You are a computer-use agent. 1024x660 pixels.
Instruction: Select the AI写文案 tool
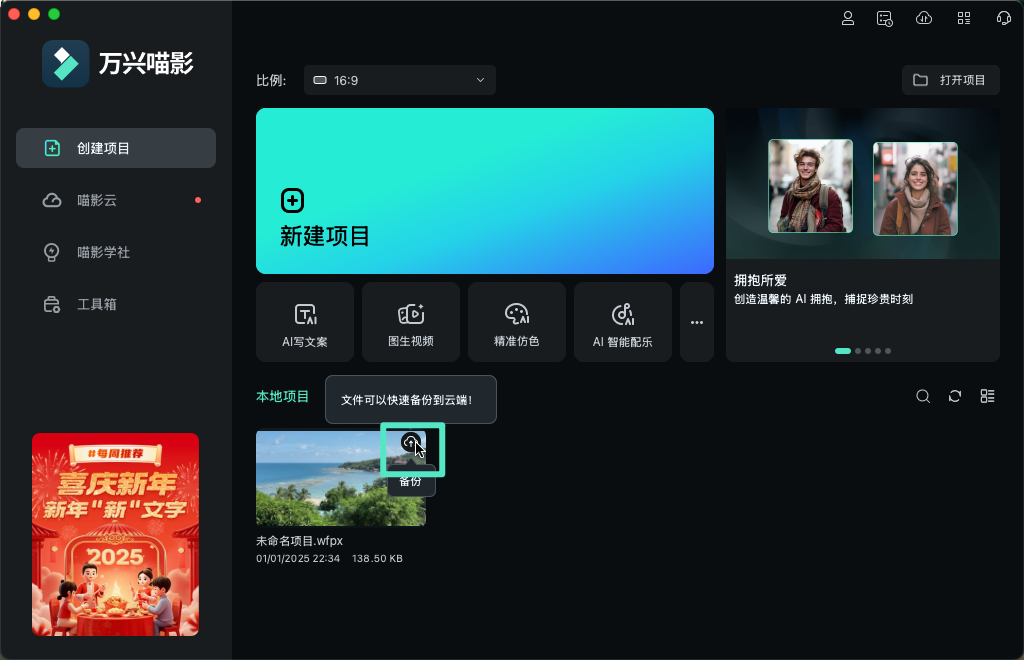pyautogui.click(x=304, y=322)
